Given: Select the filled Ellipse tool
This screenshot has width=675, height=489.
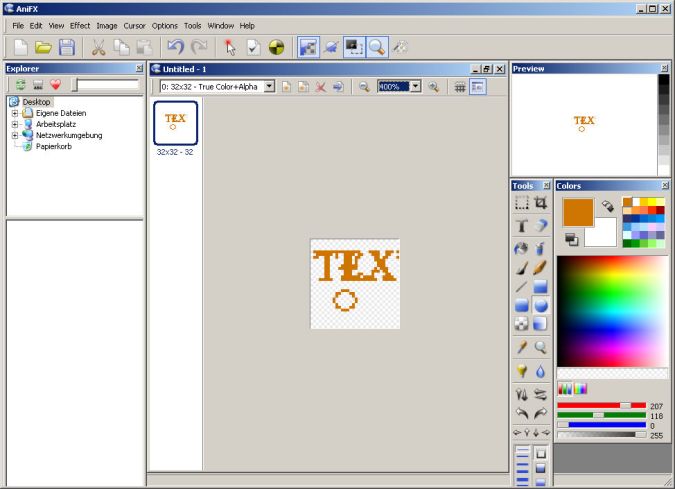Looking at the screenshot, I should pyautogui.click(x=541, y=306).
